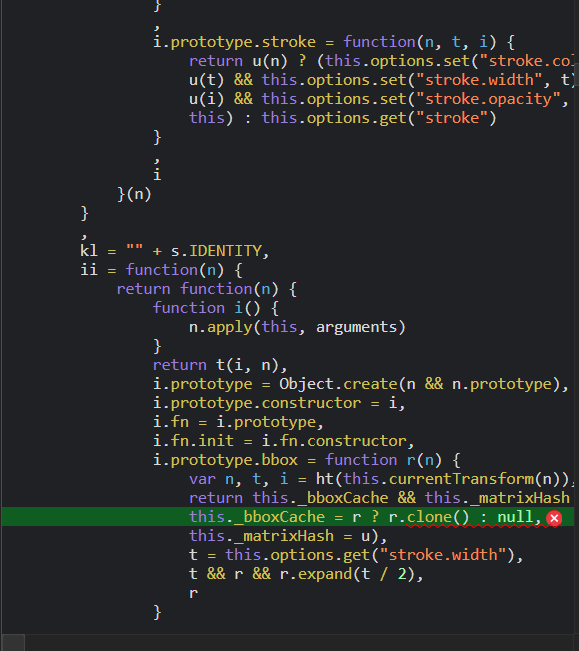
Task: Click i.prototype.constructor assignment line
Action: point(279,403)
